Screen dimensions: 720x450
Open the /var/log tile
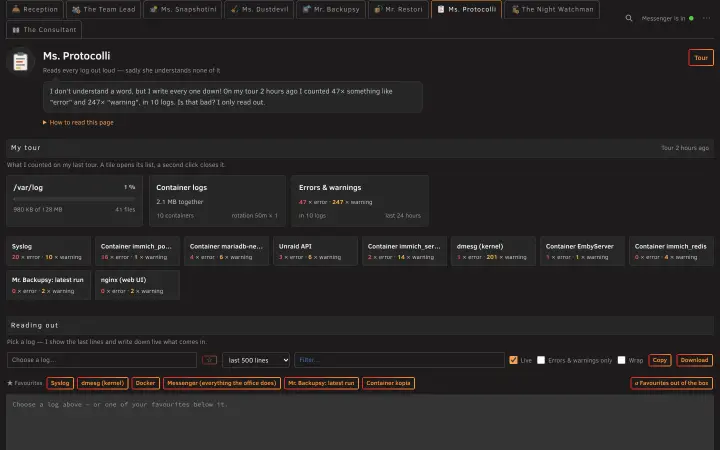[74, 201]
